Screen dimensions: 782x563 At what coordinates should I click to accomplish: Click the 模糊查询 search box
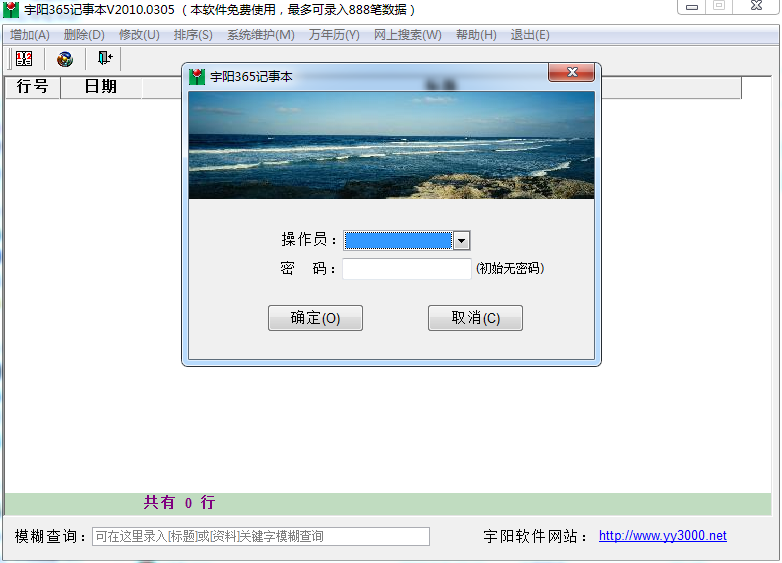pyautogui.click(x=261, y=537)
